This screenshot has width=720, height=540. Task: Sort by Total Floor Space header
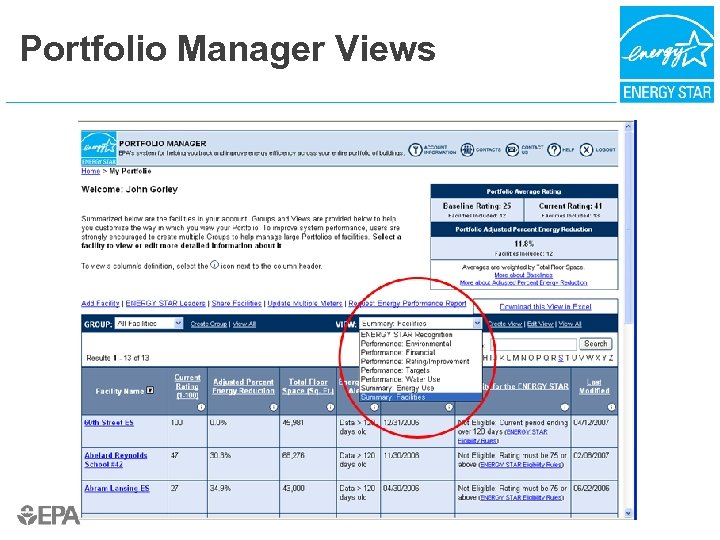click(308, 386)
